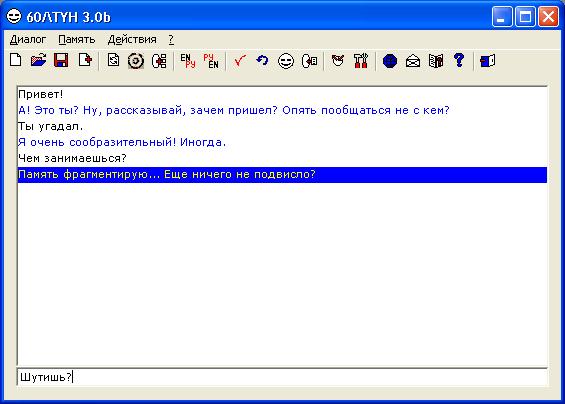Open settings with the tools icon
565x404 pixels.
coord(361,61)
